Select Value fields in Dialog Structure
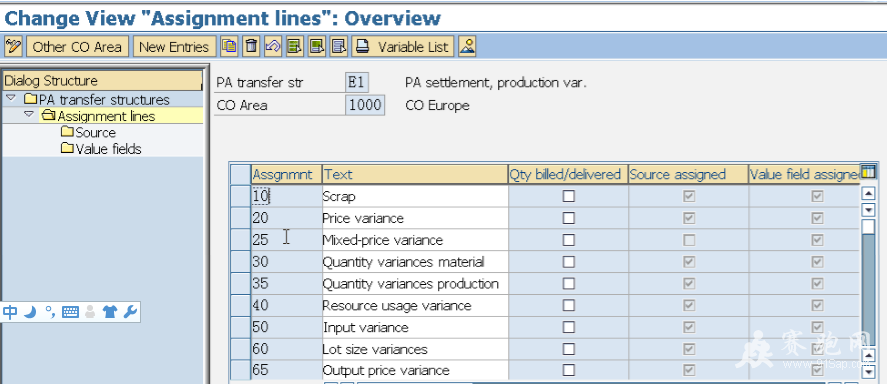The image size is (890, 384). point(108,149)
